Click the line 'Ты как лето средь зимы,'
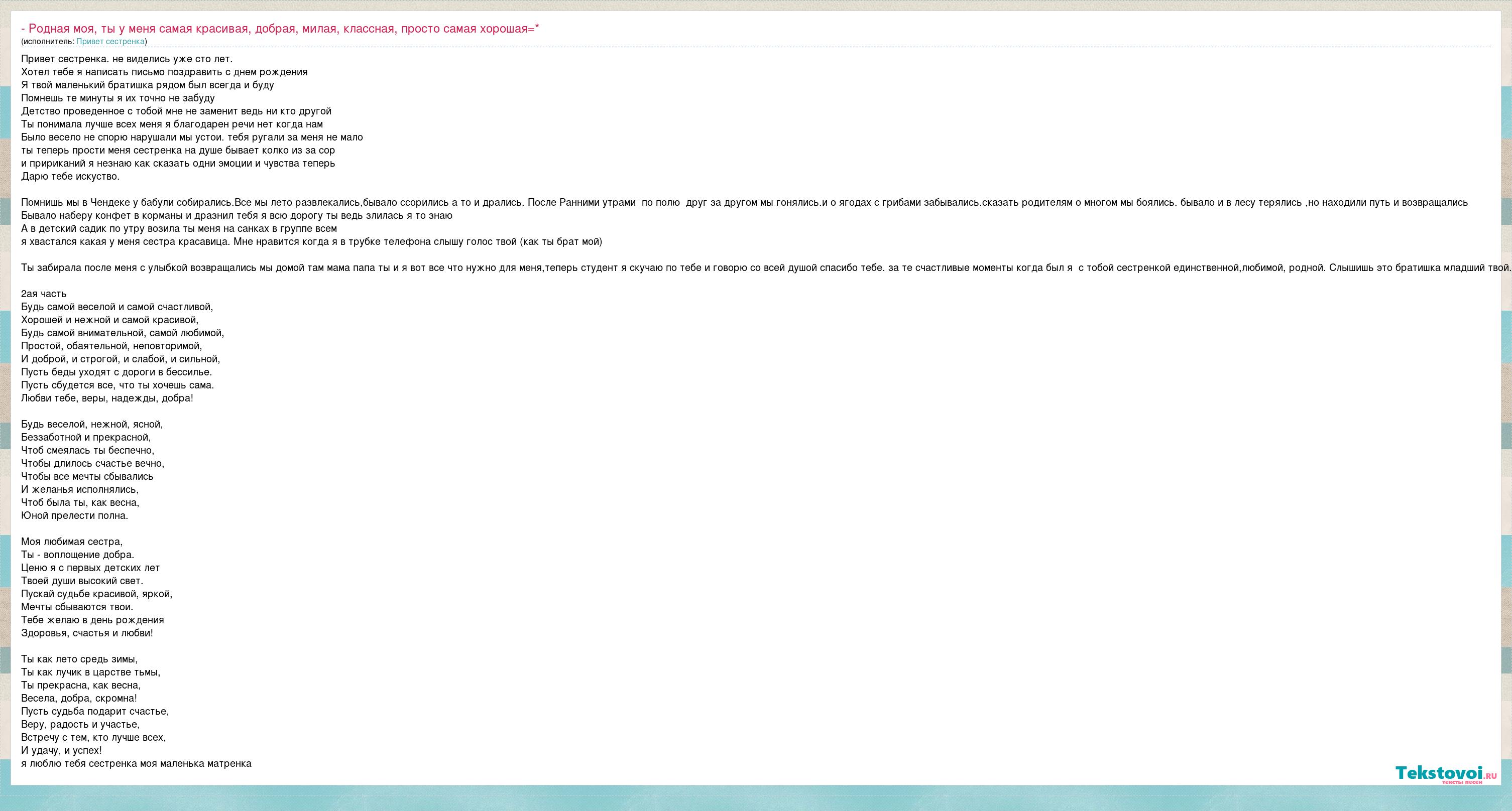 [80, 659]
